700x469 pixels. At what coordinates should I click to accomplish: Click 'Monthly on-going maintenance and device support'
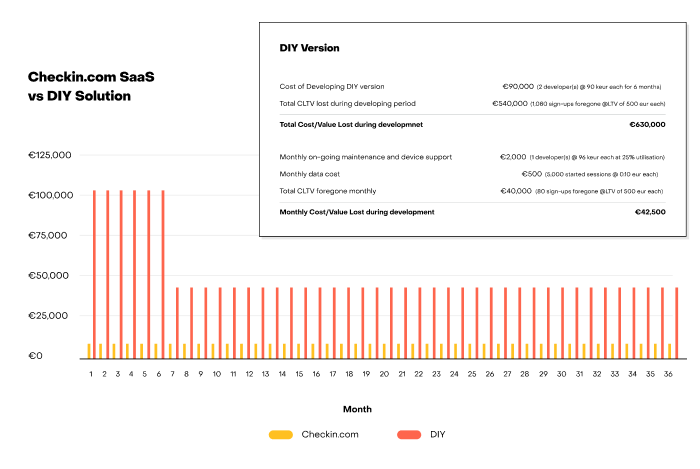click(x=366, y=157)
